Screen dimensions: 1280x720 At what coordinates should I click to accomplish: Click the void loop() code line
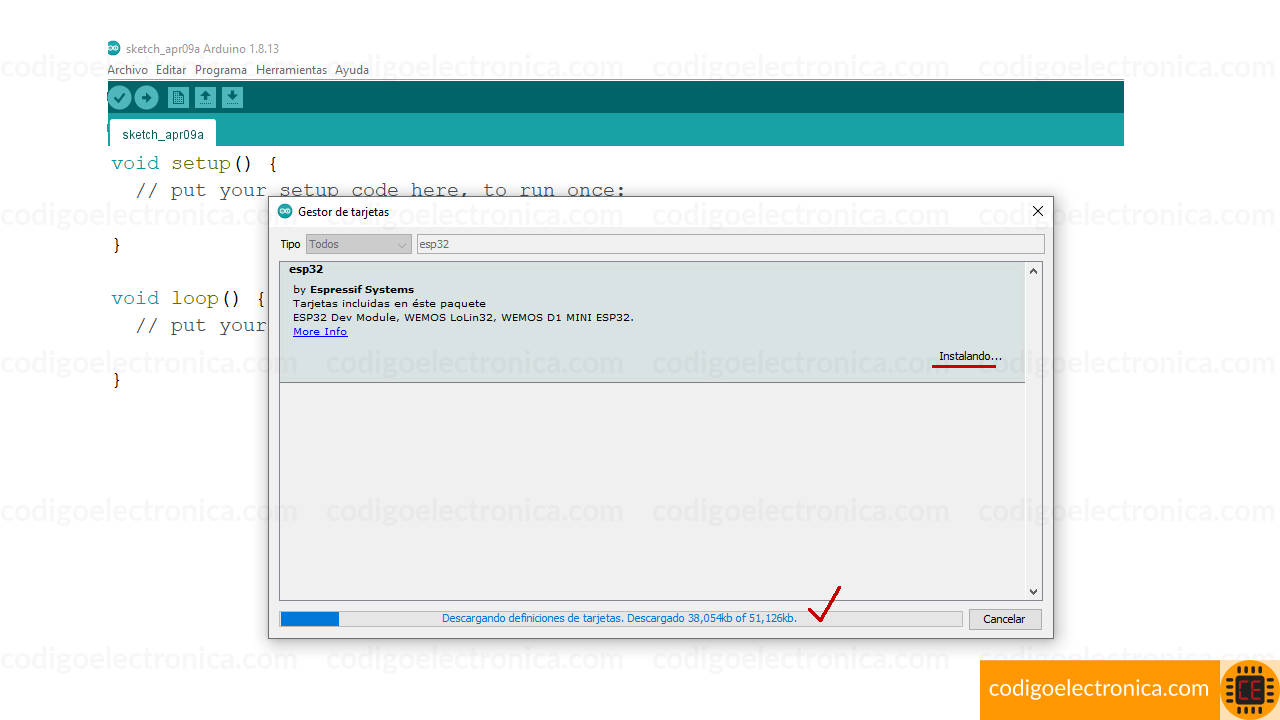[188, 298]
